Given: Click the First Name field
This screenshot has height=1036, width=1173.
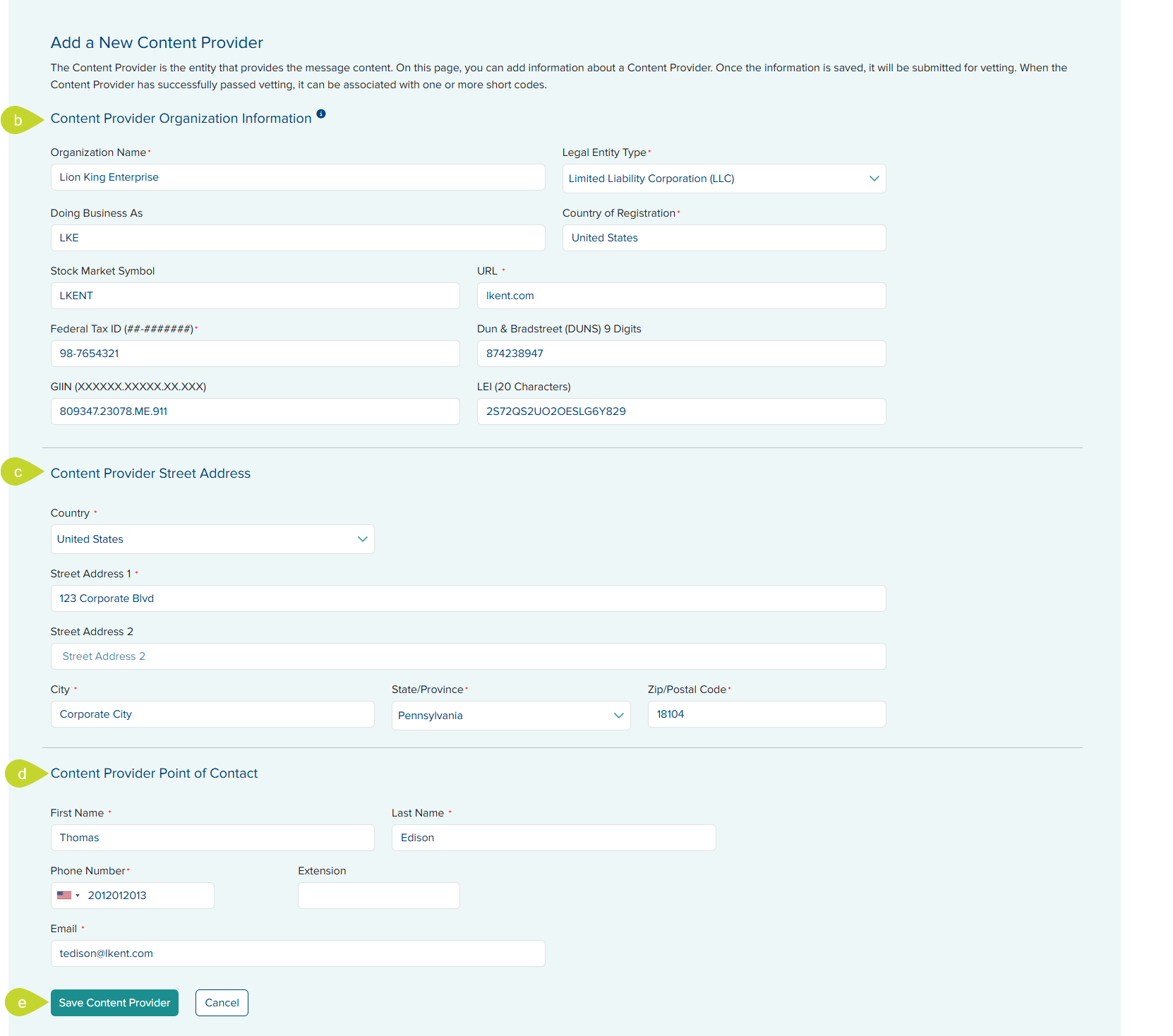Looking at the screenshot, I should 212,838.
